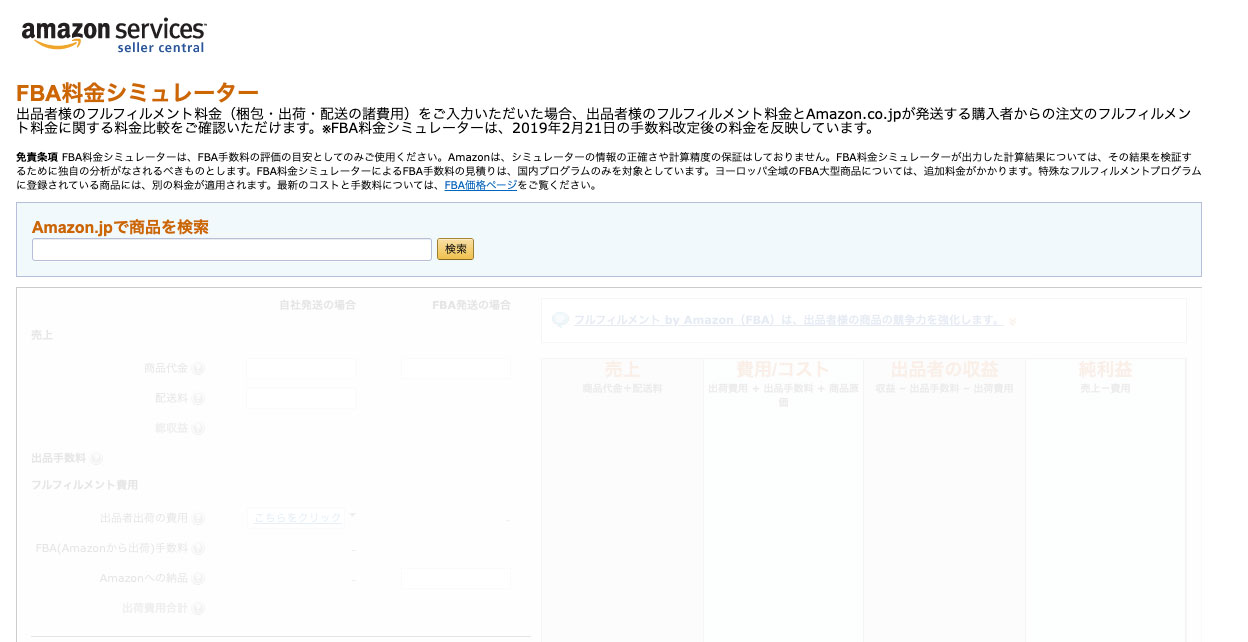Image resolution: width=1248 pixels, height=642 pixels.
Task: Click the Amazon Services Seller Central logo
Action: pyautogui.click(x=113, y=35)
